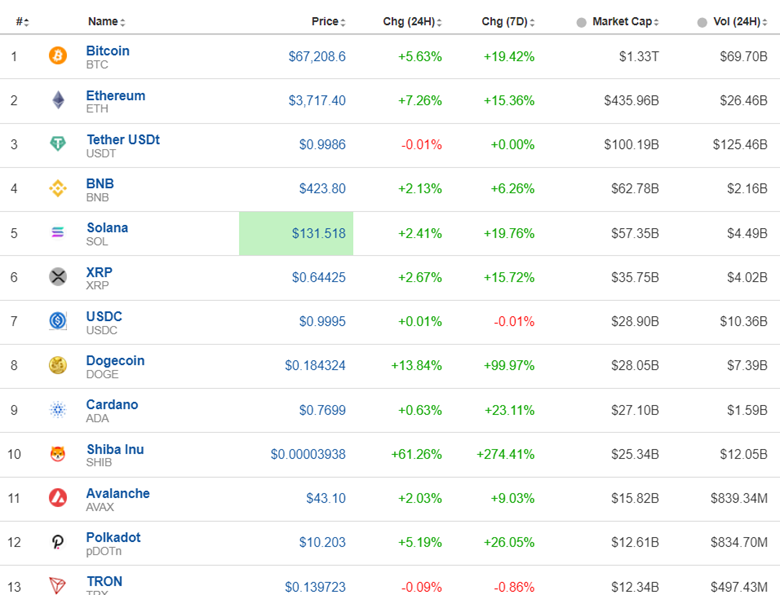Image resolution: width=780 pixels, height=595 pixels.
Task: Click Ethereum price $3,717.40
Action: pos(317,100)
